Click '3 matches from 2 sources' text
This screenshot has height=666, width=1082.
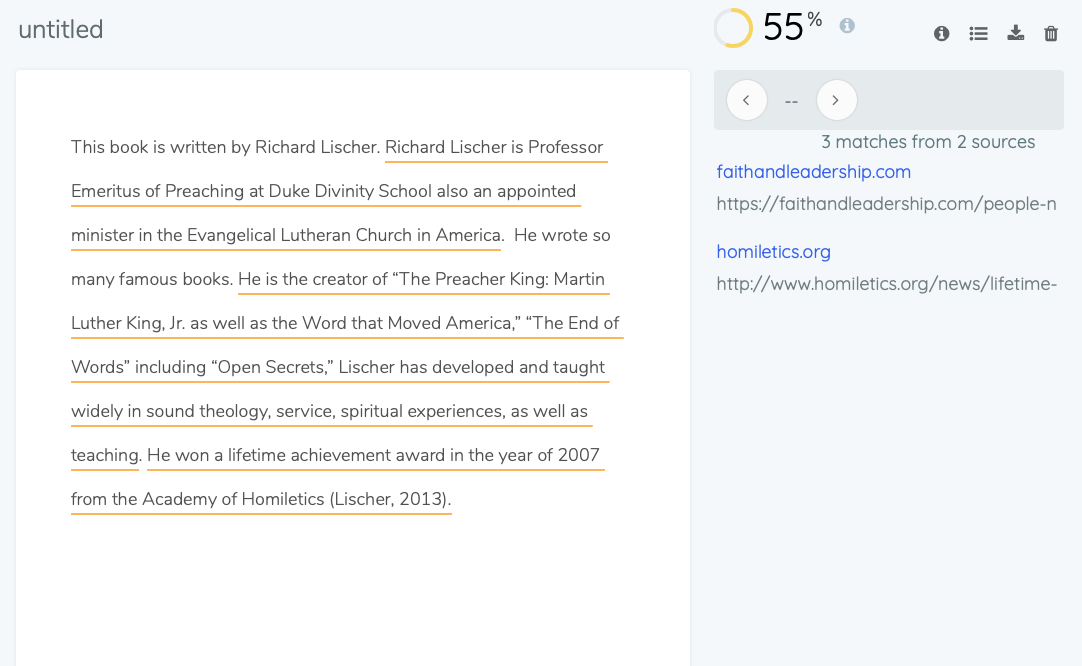click(928, 142)
